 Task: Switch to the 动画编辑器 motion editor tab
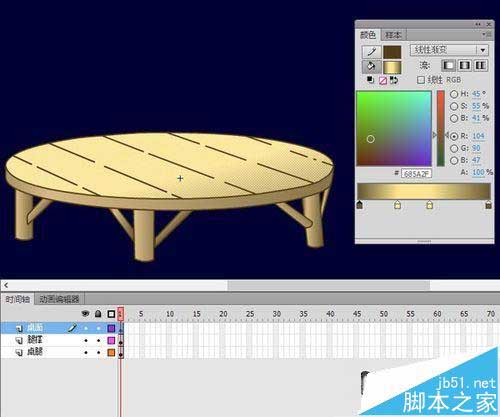59,299
